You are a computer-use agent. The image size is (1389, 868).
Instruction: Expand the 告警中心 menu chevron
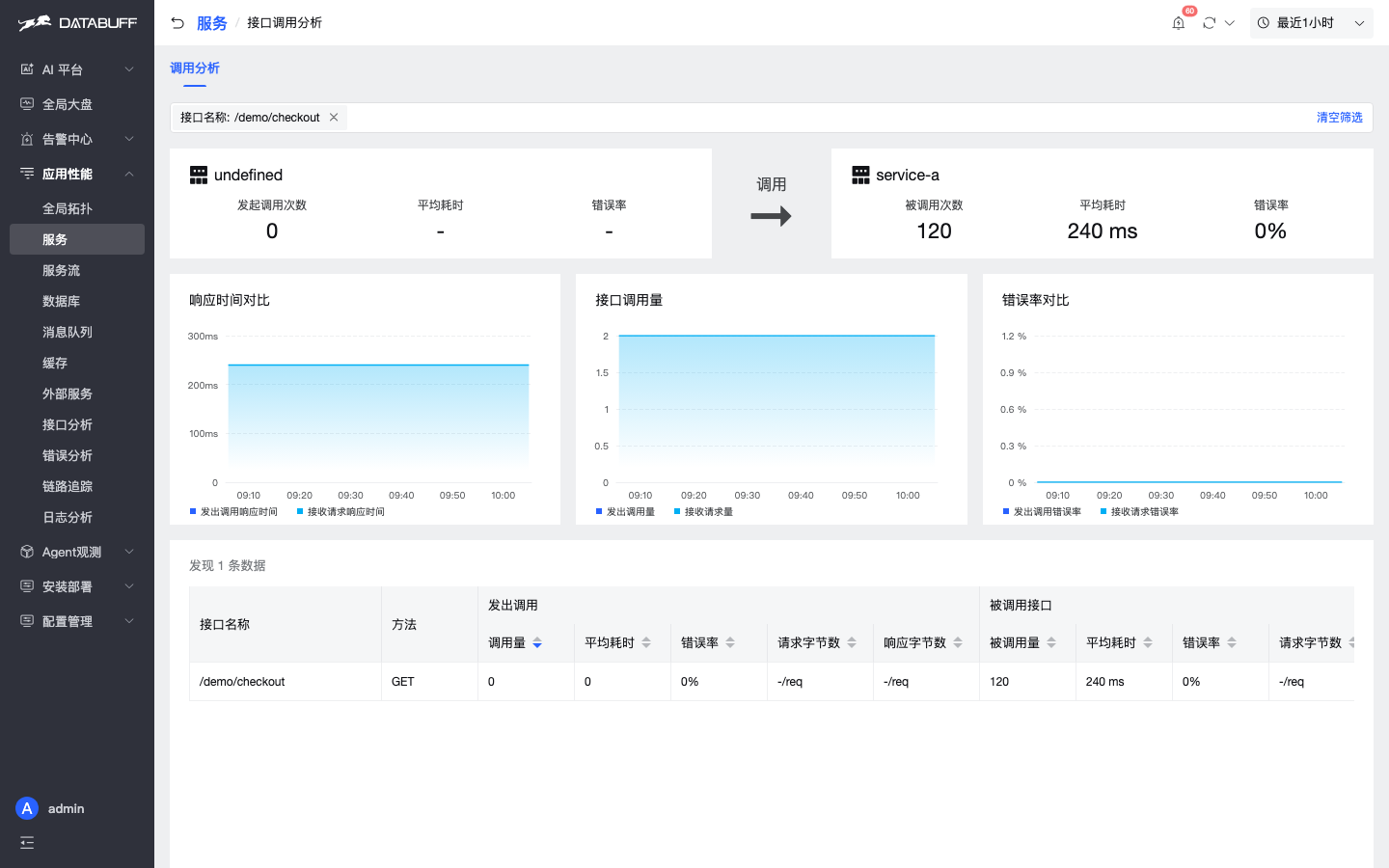coord(129,139)
